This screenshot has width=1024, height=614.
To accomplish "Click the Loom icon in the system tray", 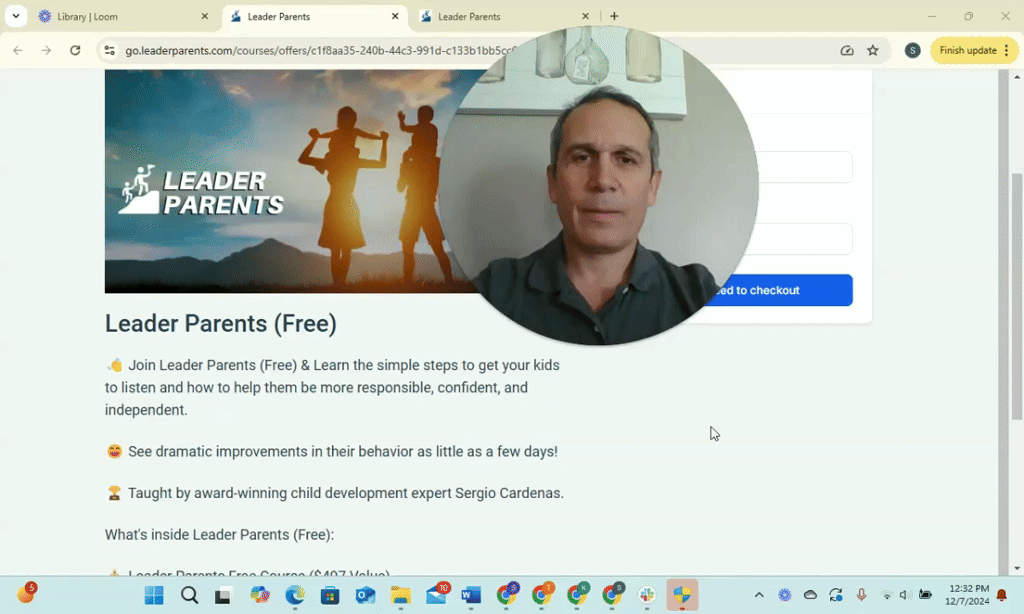I will tap(785, 595).
